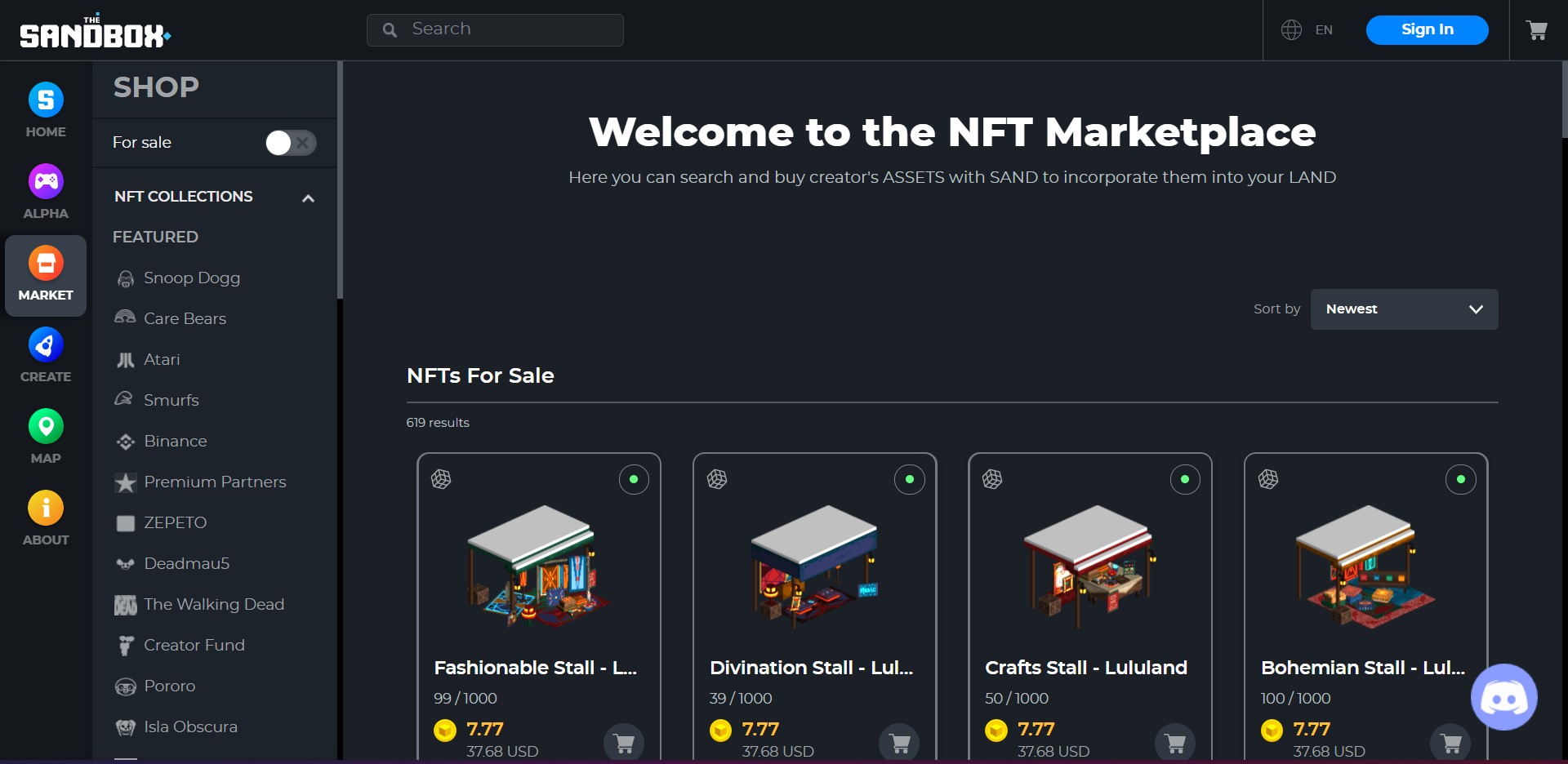Open Crafts Stall - Lululand title

click(x=1085, y=668)
